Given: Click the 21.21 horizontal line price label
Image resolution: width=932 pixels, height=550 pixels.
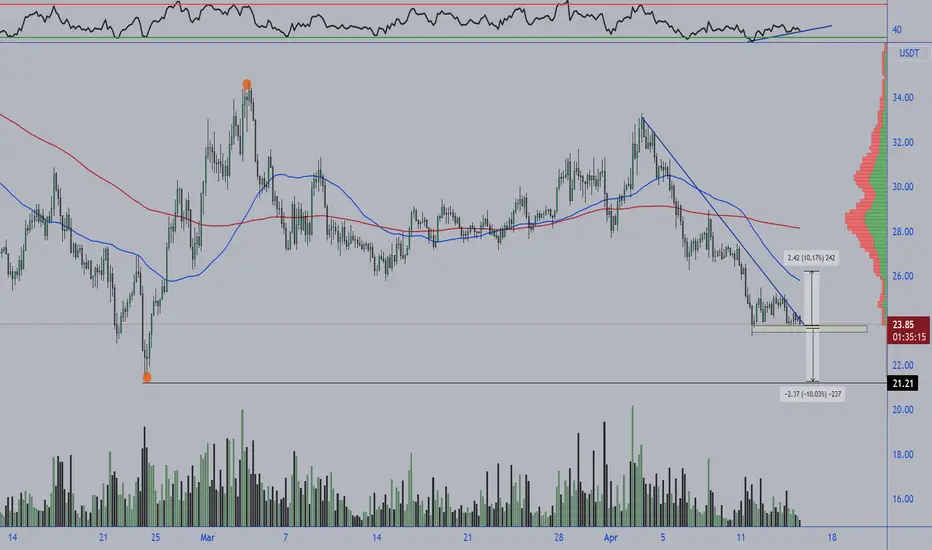Looking at the screenshot, I should click(902, 384).
